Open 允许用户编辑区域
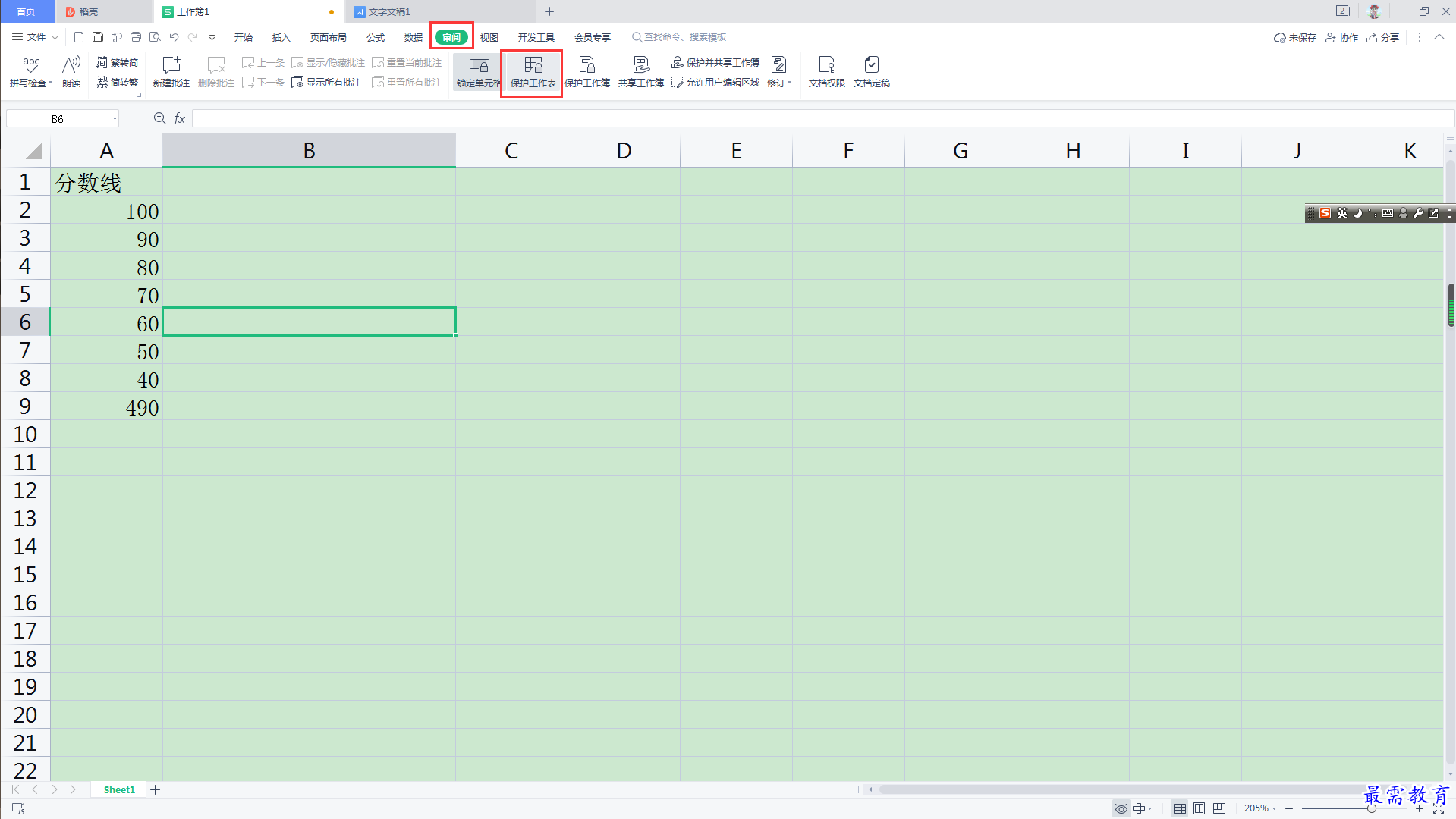The width and height of the screenshot is (1456, 819). 715,82
